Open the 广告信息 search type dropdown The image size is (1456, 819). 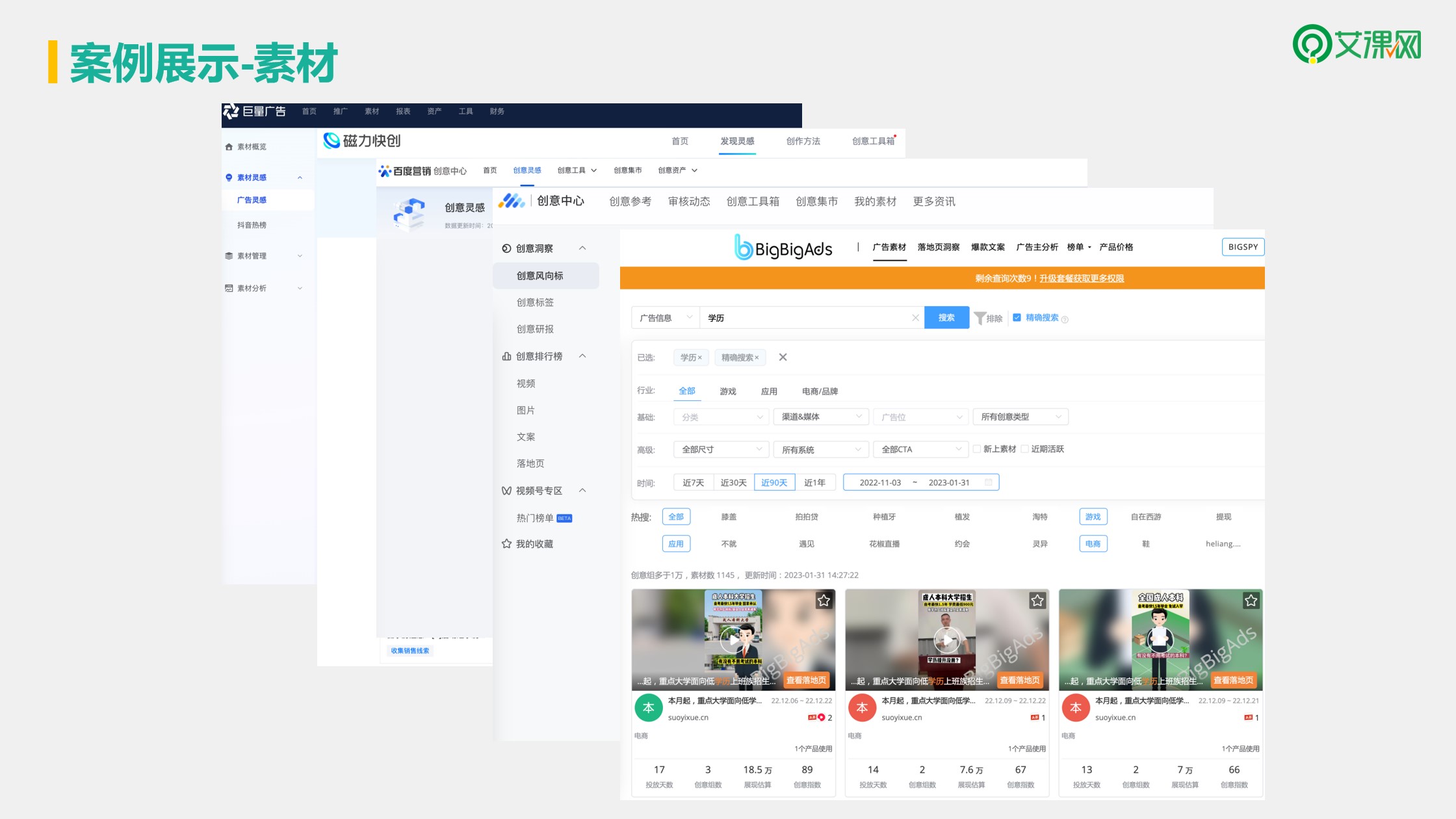tap(666, 318)
